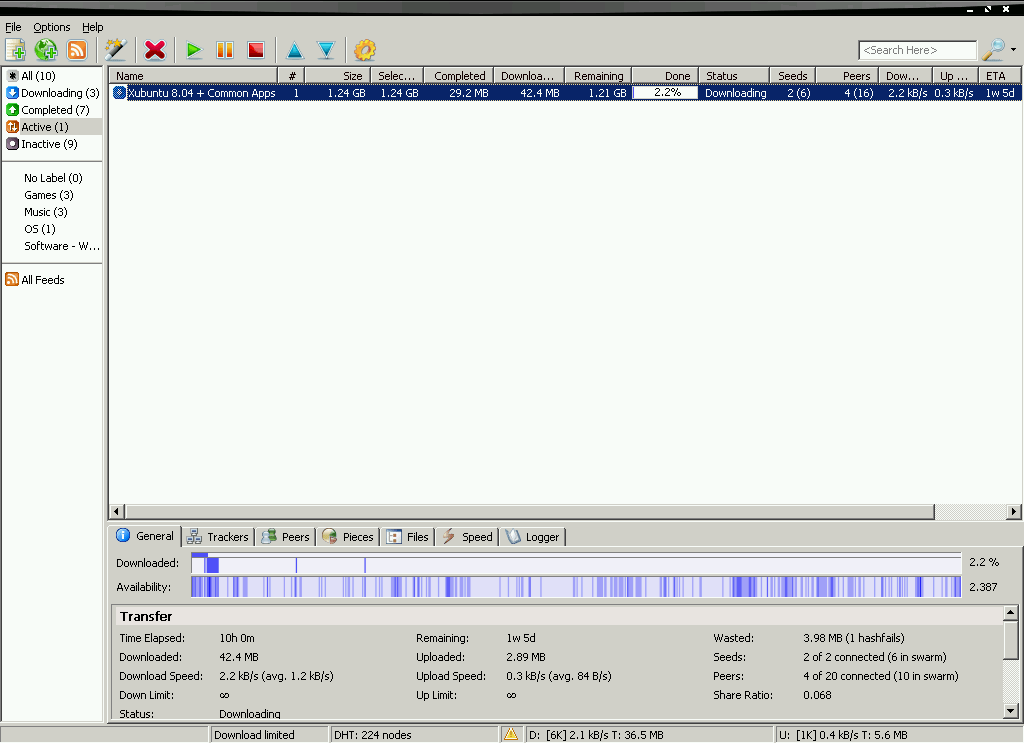Click the Done progress bar for Xubuntu
1024x743 pixels.
coord(664,92)
